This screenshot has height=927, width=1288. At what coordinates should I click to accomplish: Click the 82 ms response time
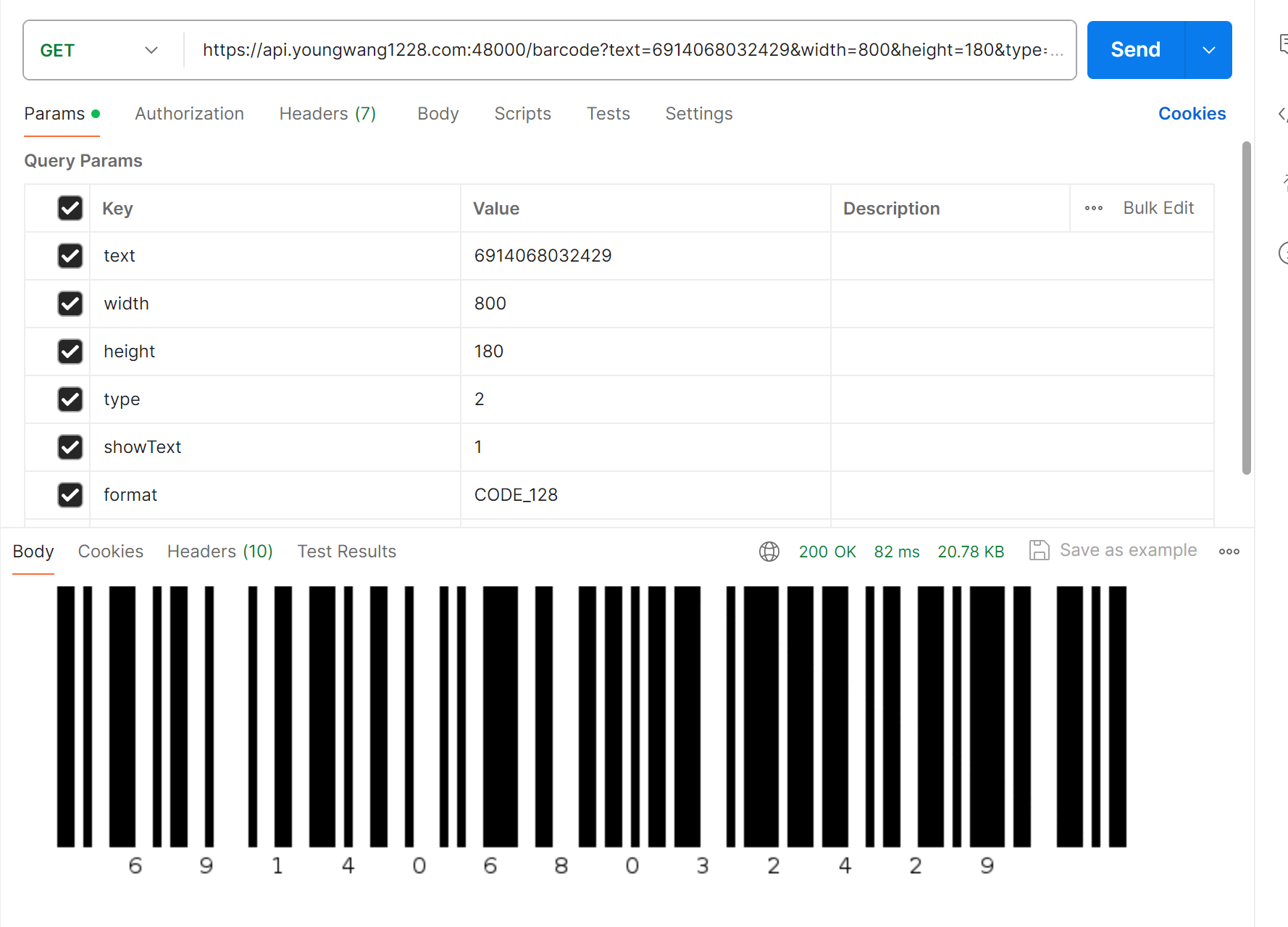(x=897, y=552)
